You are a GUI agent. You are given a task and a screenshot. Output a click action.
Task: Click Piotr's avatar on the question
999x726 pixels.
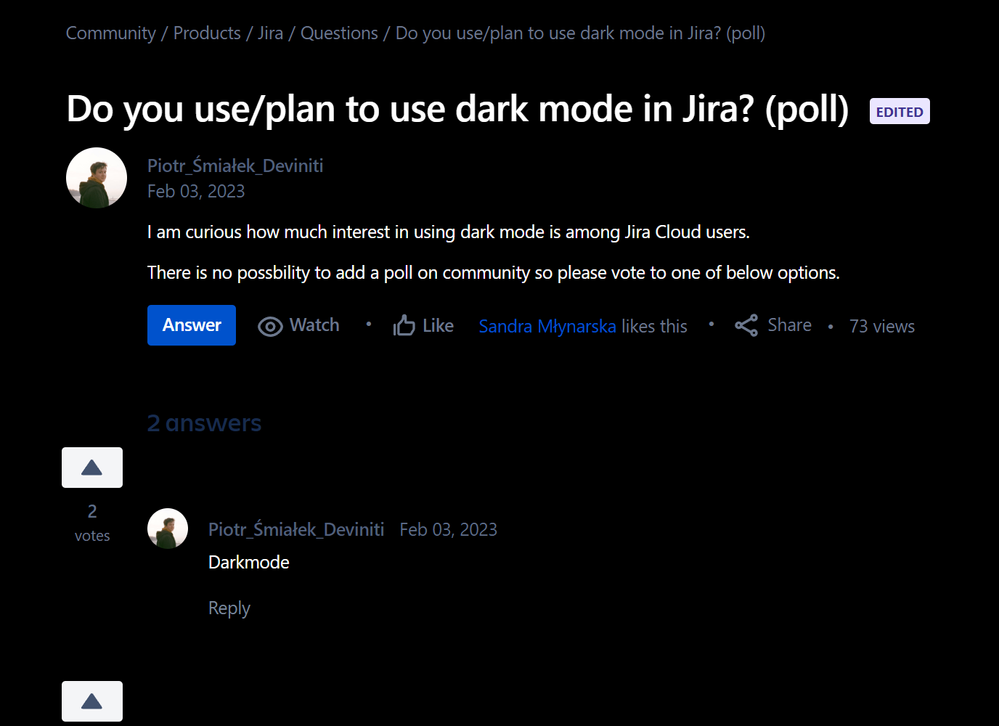coord(96,177)
